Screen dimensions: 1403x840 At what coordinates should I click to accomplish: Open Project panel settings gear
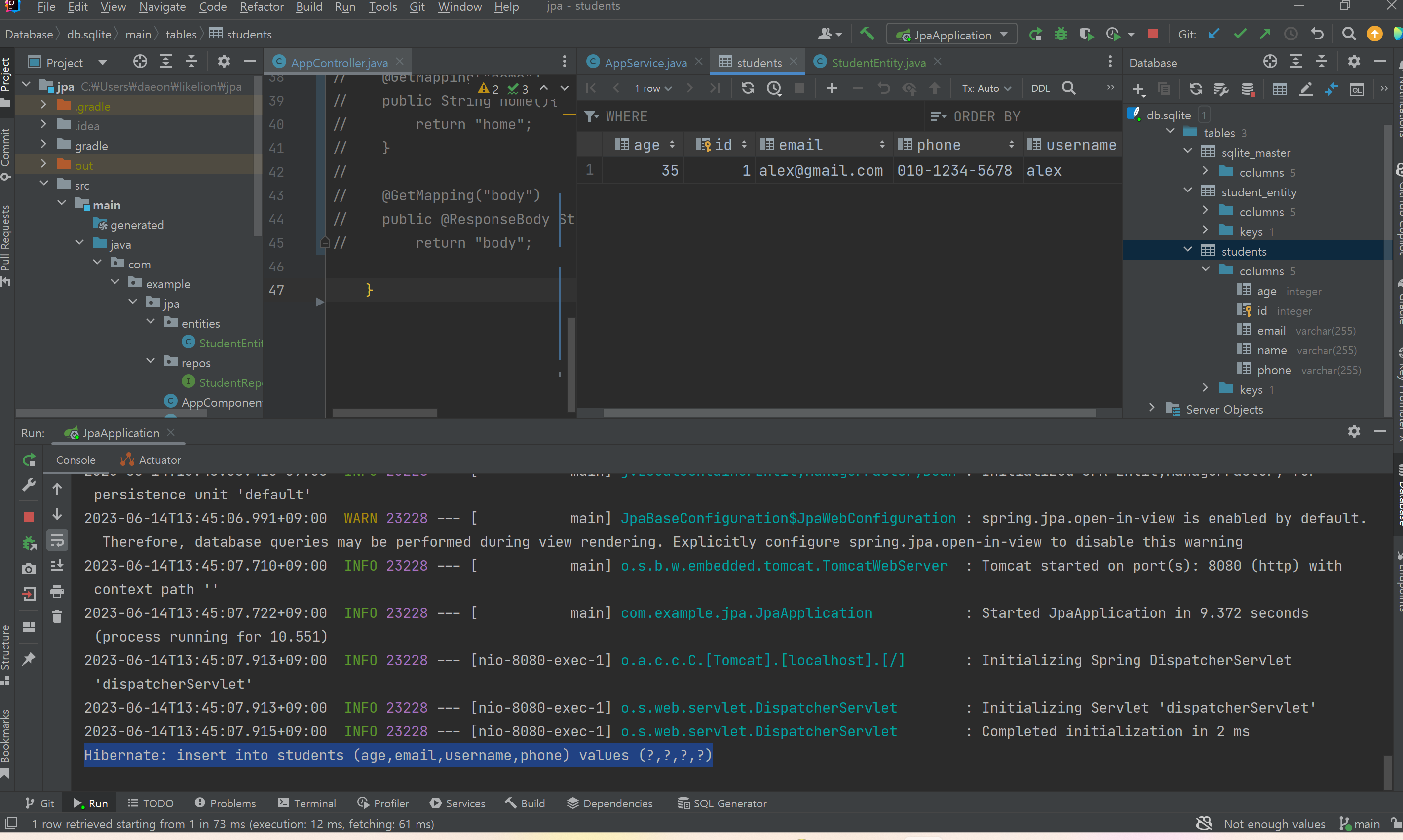pyautogui.click(x=224, y=62)
